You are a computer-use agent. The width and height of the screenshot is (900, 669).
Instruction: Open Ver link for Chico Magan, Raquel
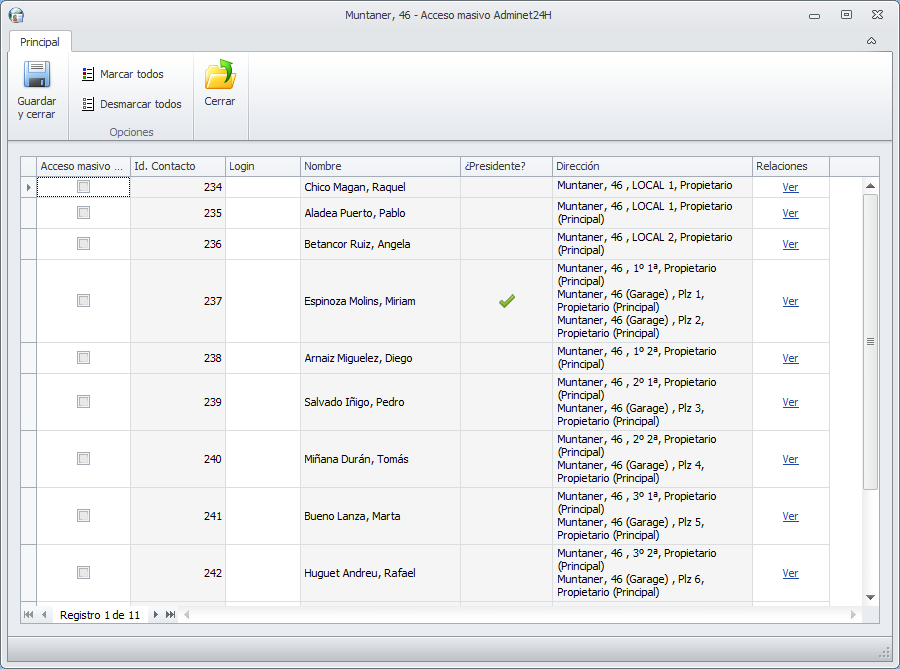[790, 187]
